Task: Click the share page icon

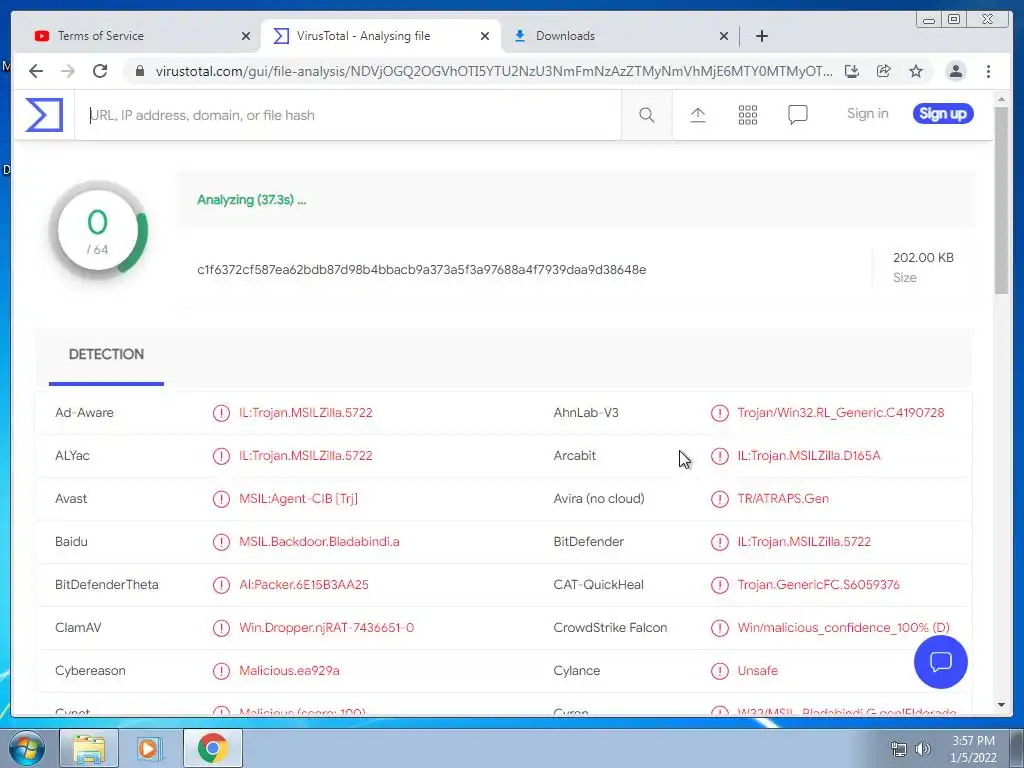Action: 884,71
